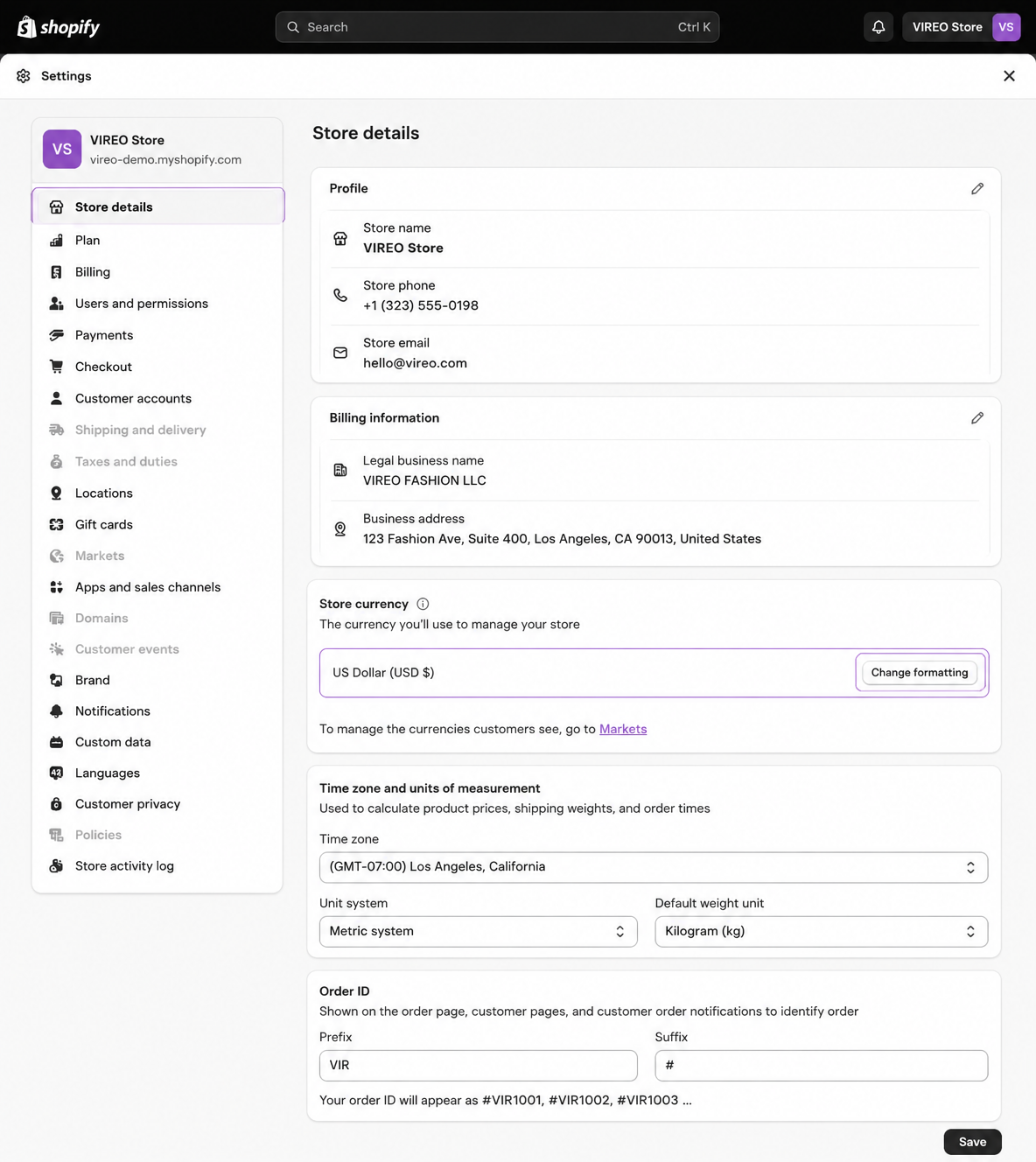
Task: Click the Store details storefront icon
Action: (56, 207)
